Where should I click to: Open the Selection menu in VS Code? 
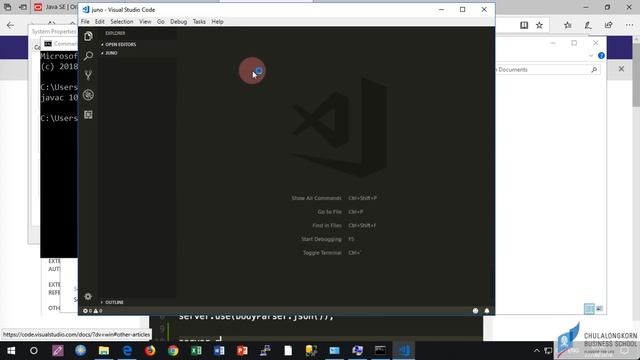pos(122,22)
